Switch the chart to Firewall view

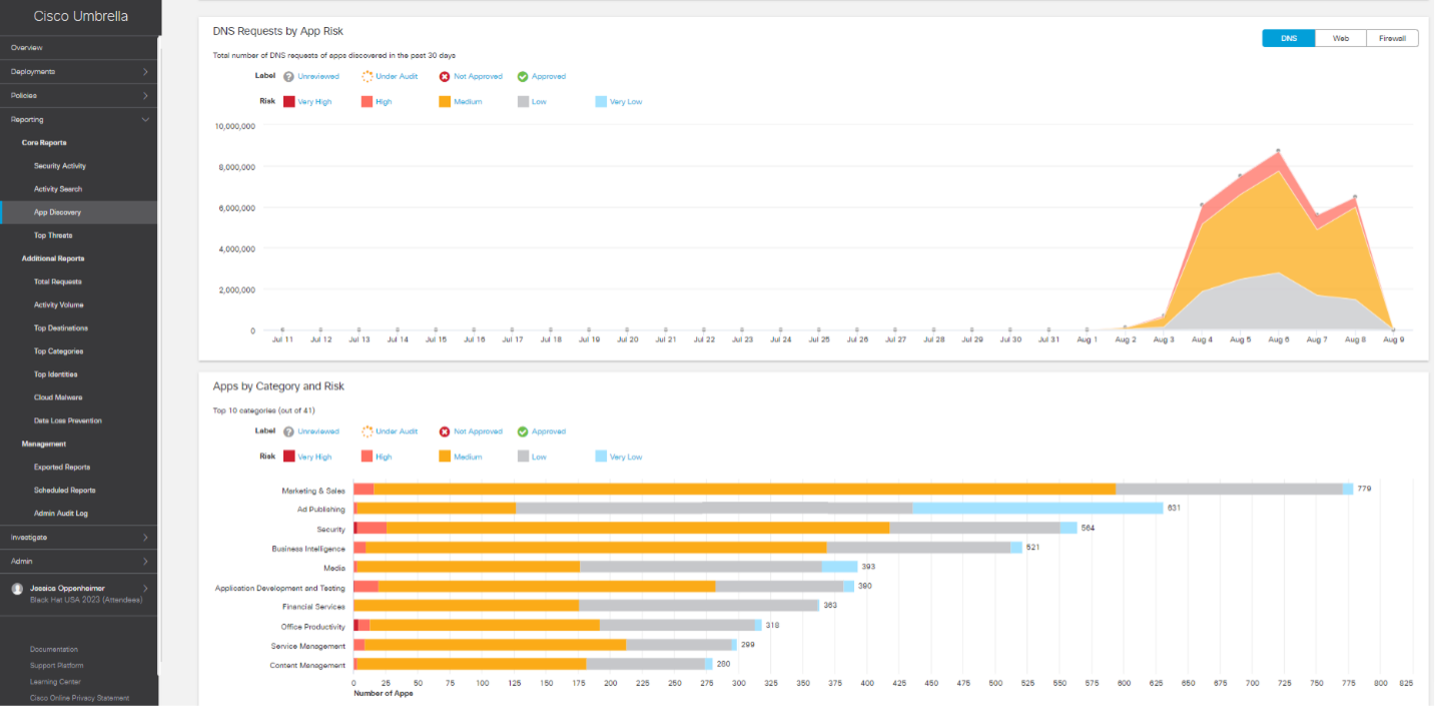[x=1392, y=38]
